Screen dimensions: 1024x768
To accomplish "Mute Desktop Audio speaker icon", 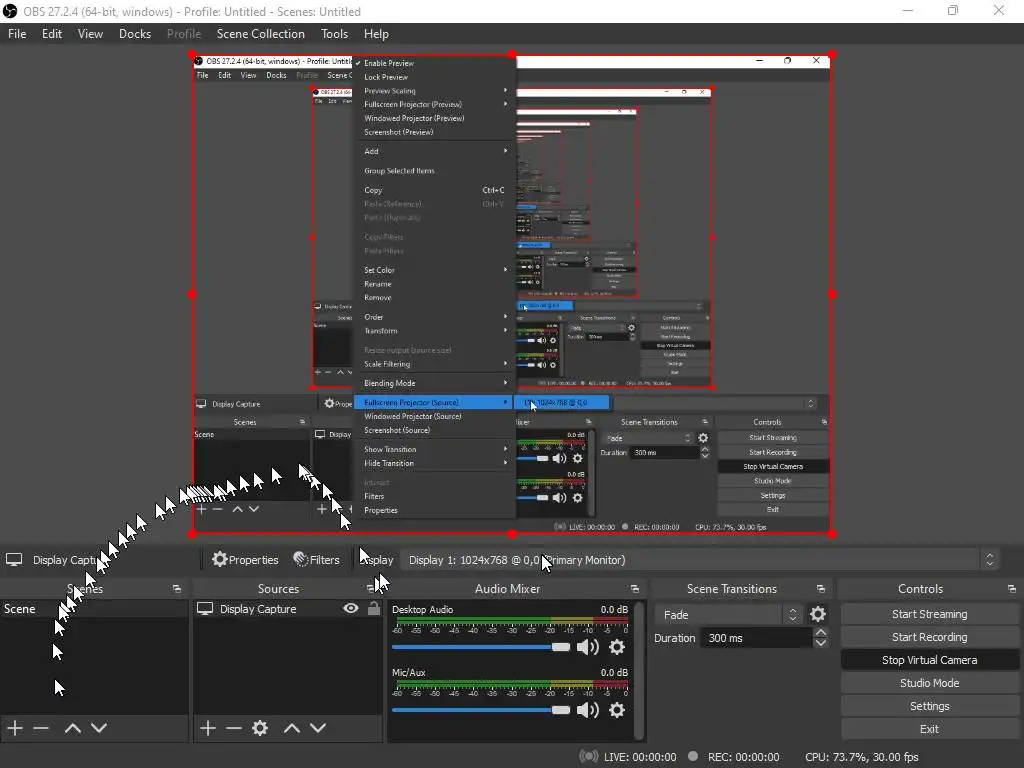I will click(588, 647).
